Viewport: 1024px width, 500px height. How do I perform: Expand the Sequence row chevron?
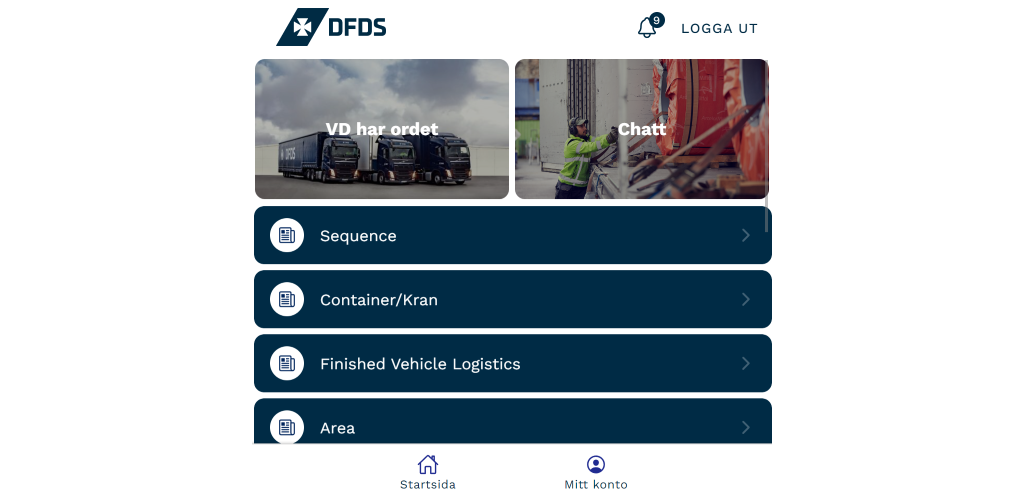[746, 235]
